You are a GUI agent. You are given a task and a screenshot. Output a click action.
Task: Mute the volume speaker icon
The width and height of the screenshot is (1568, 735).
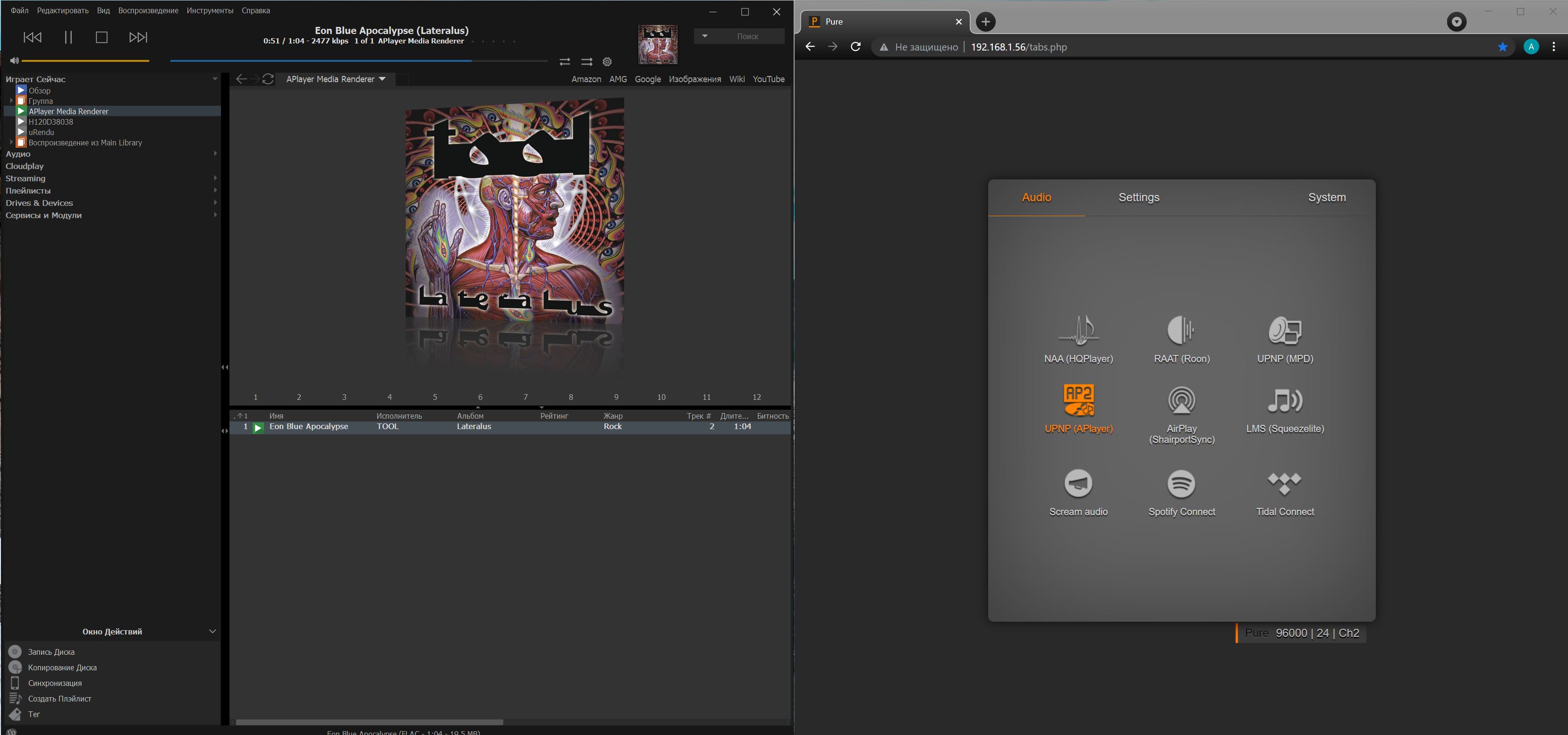(14, 61)
